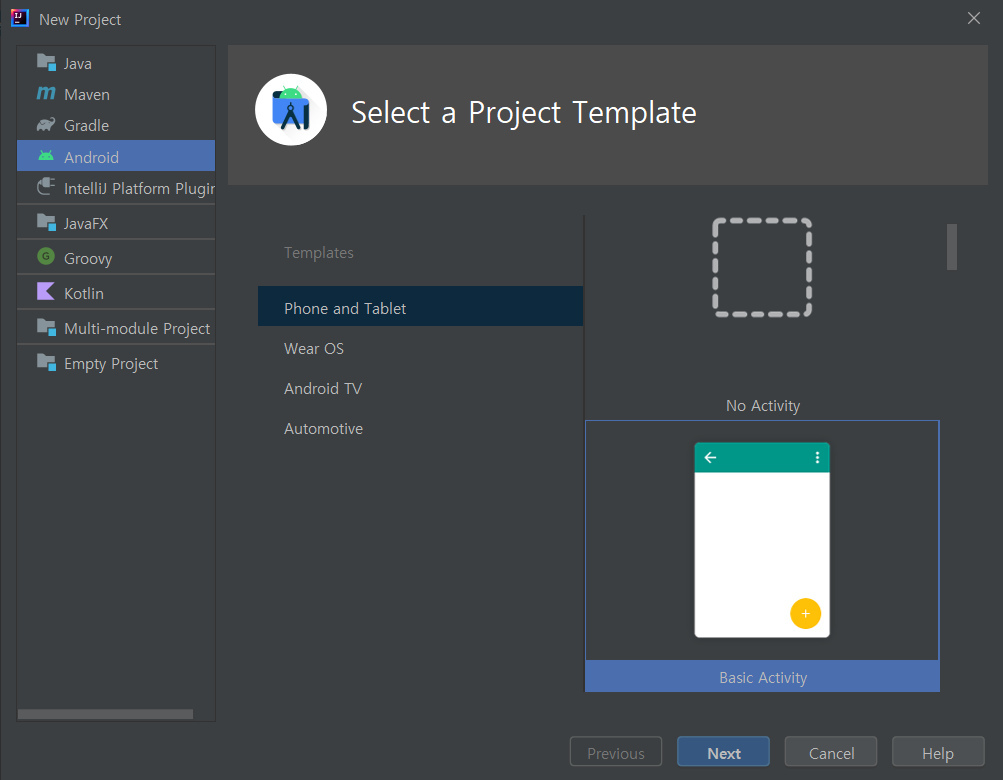This screenshot has width=1003, height=780.
Task: Click the Java folder icon
Action: tap(46, 63)
